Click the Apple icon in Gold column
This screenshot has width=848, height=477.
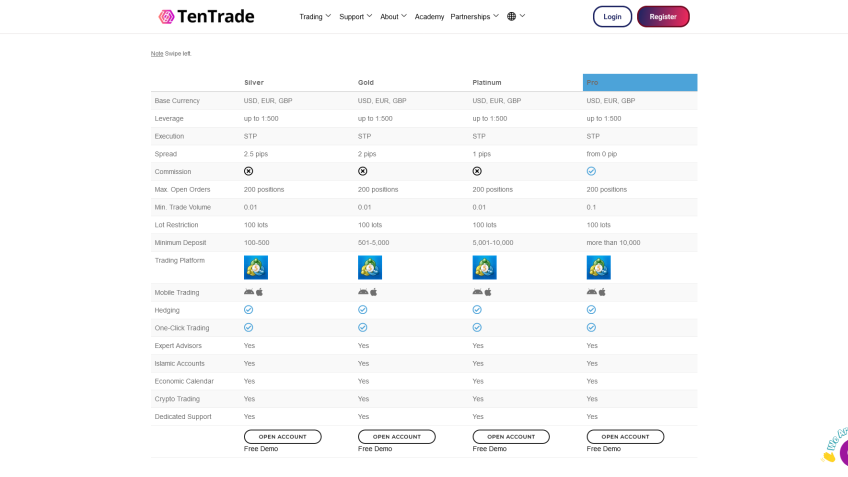coord(374,292)
